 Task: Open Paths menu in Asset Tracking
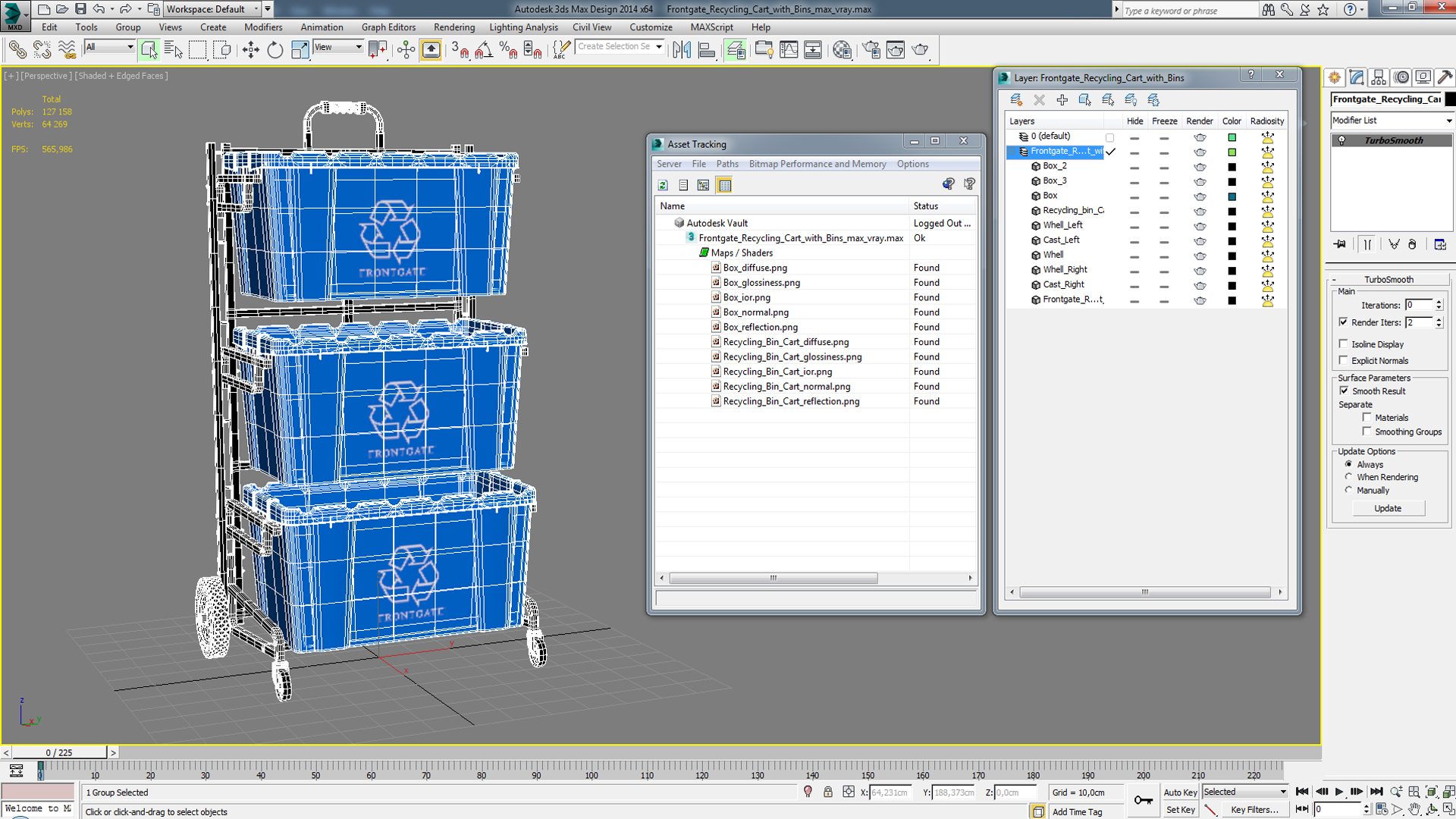727,164
